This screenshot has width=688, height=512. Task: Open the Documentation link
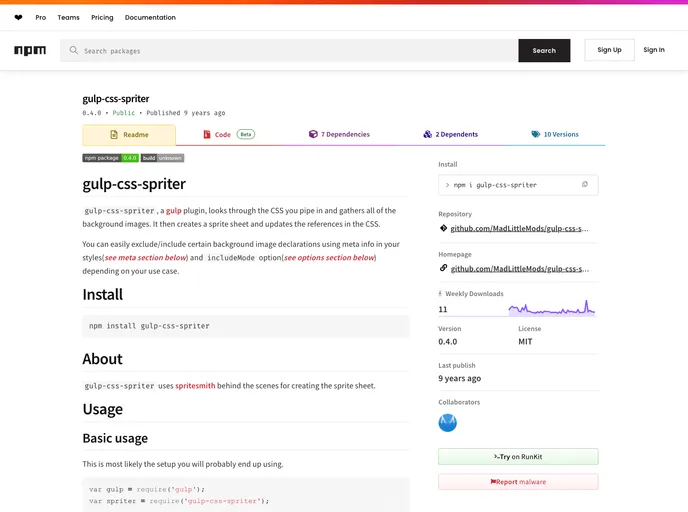pos(150,18)
